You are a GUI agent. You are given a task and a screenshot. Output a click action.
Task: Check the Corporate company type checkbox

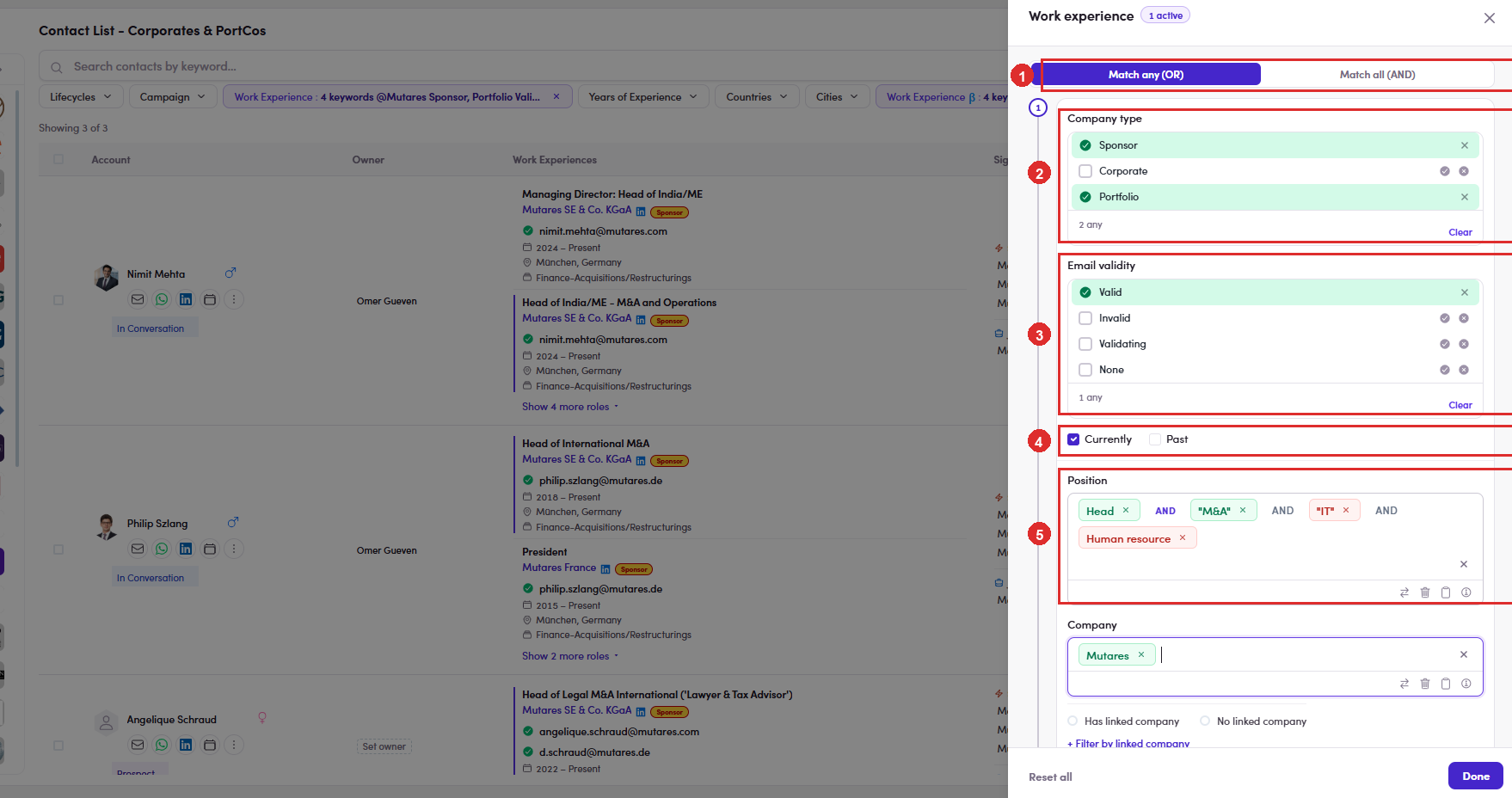tap(1085, 171)
